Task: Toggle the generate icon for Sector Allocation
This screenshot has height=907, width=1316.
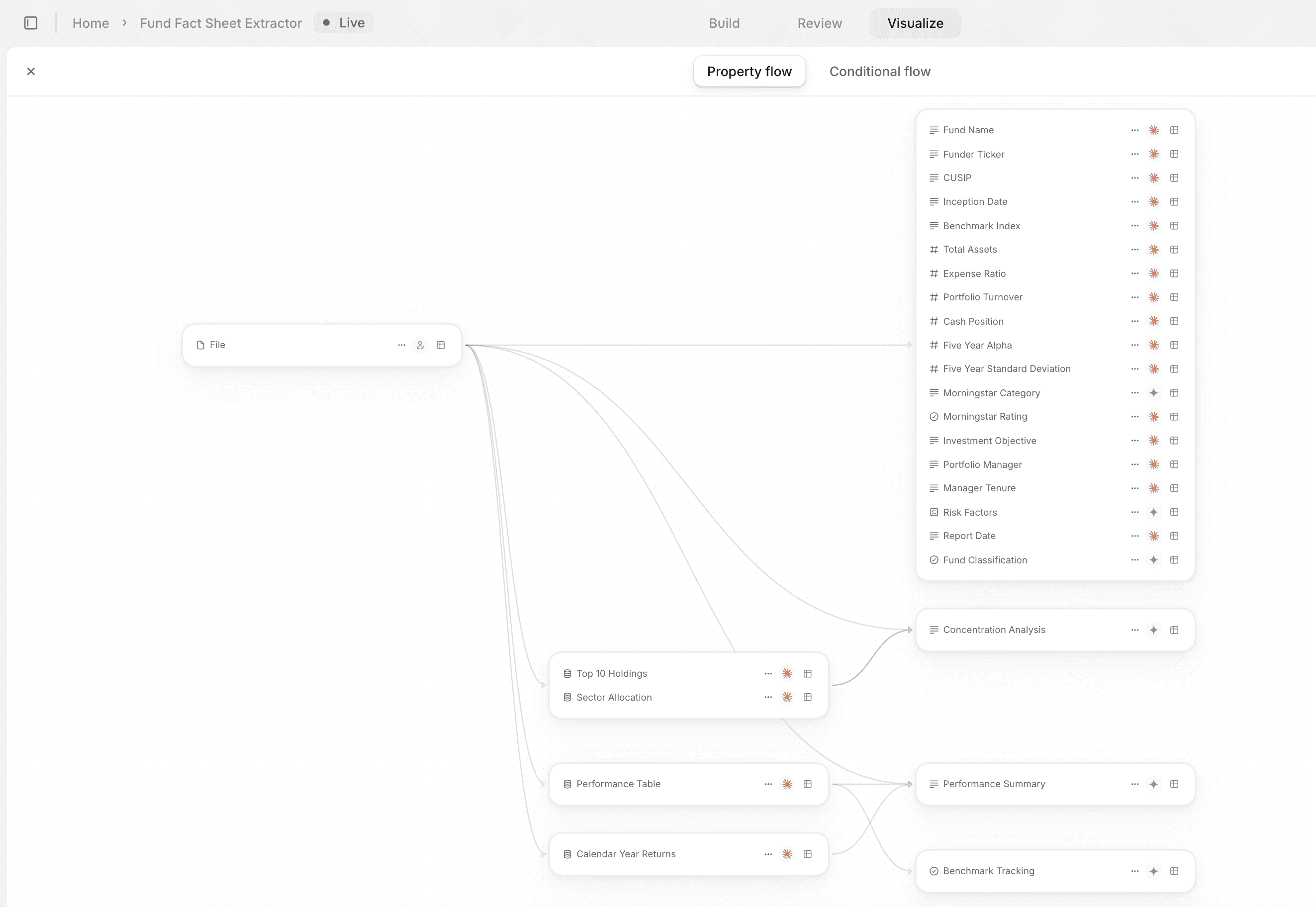Action: pyautogui.click(x=787, y=697)
